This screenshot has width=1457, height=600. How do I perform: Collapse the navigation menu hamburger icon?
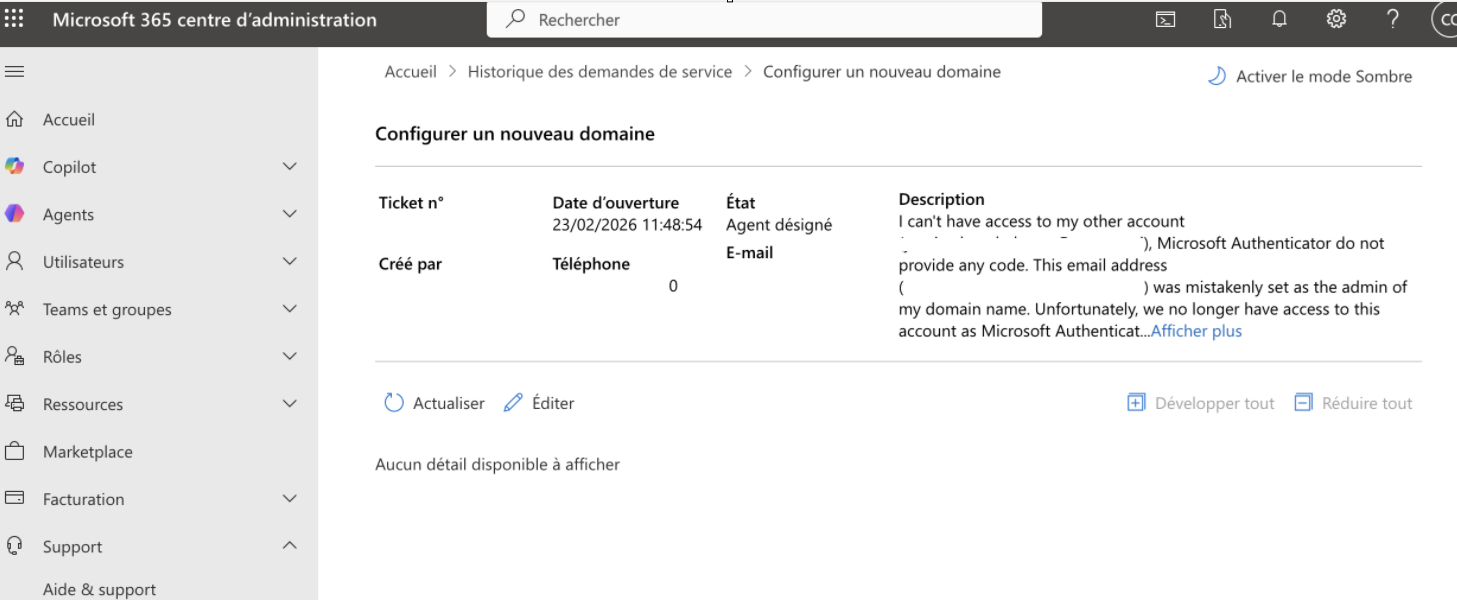point(15,72)
